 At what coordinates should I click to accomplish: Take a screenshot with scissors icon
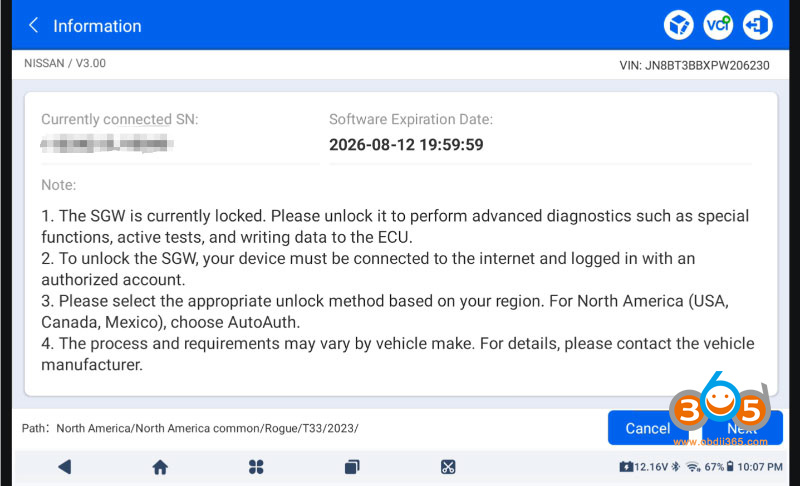pos(448,467)
